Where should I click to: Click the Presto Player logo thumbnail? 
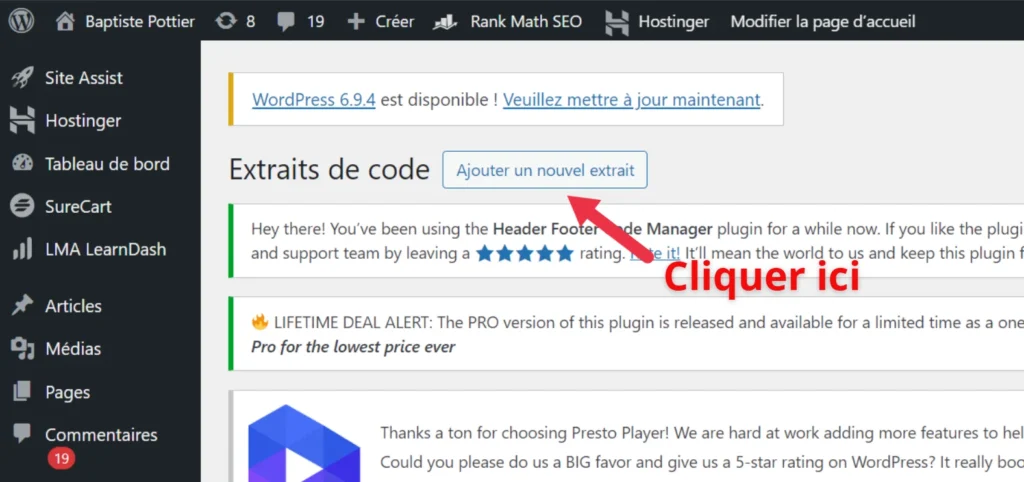pos(304,443)
